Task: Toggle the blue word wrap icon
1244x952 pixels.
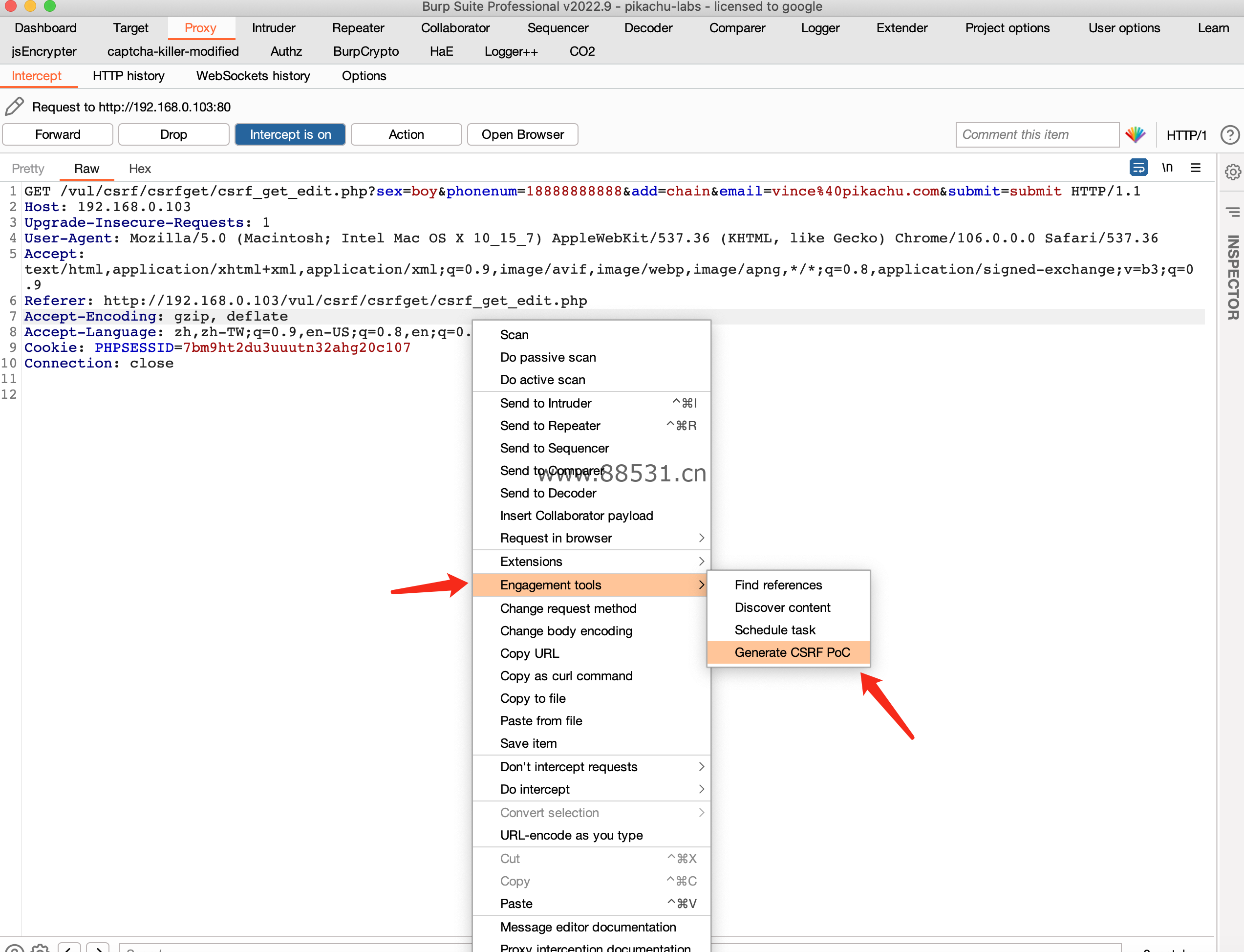Action: tap(1138, 168)
